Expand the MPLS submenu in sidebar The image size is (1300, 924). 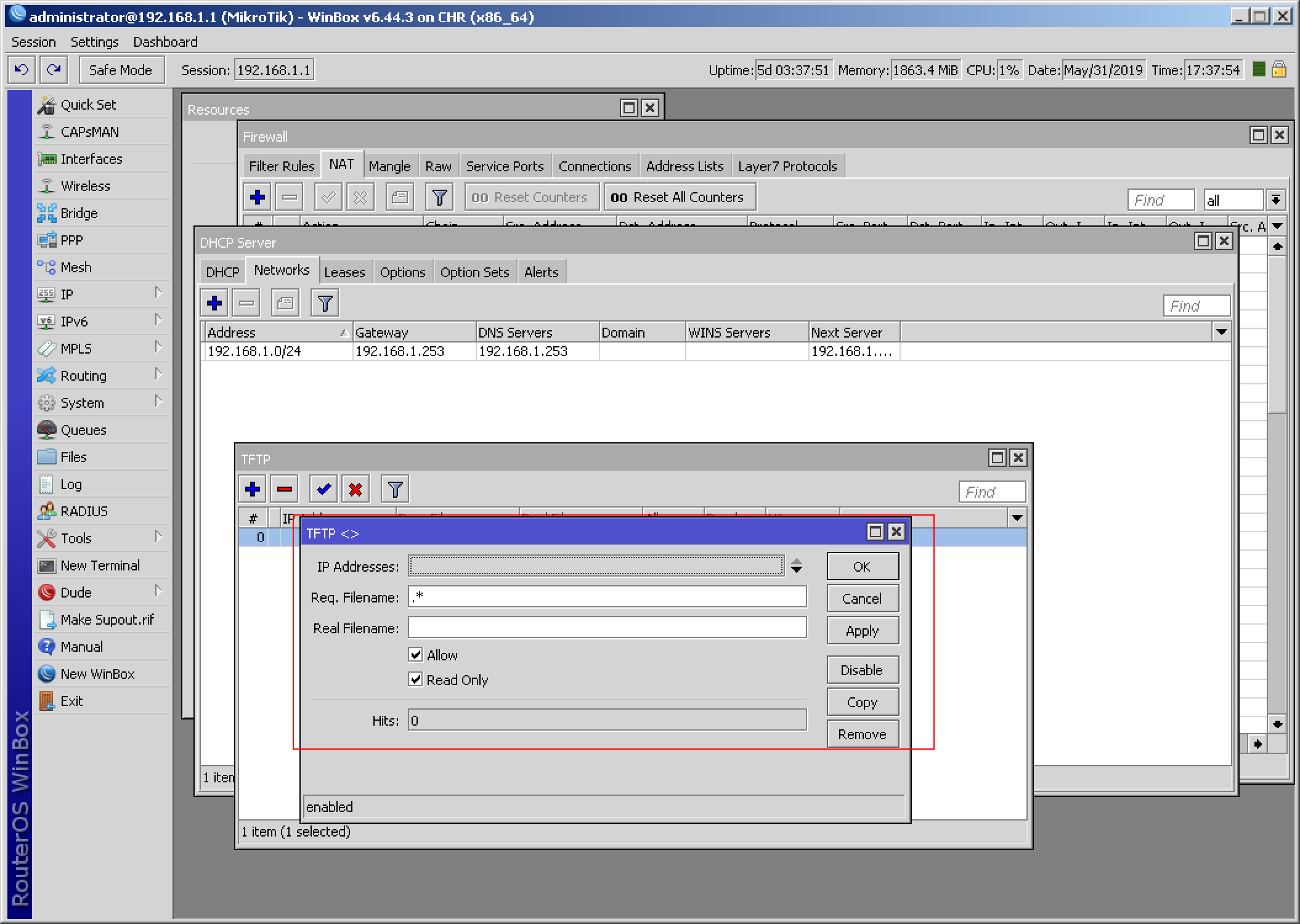click(x=158, y=347)
